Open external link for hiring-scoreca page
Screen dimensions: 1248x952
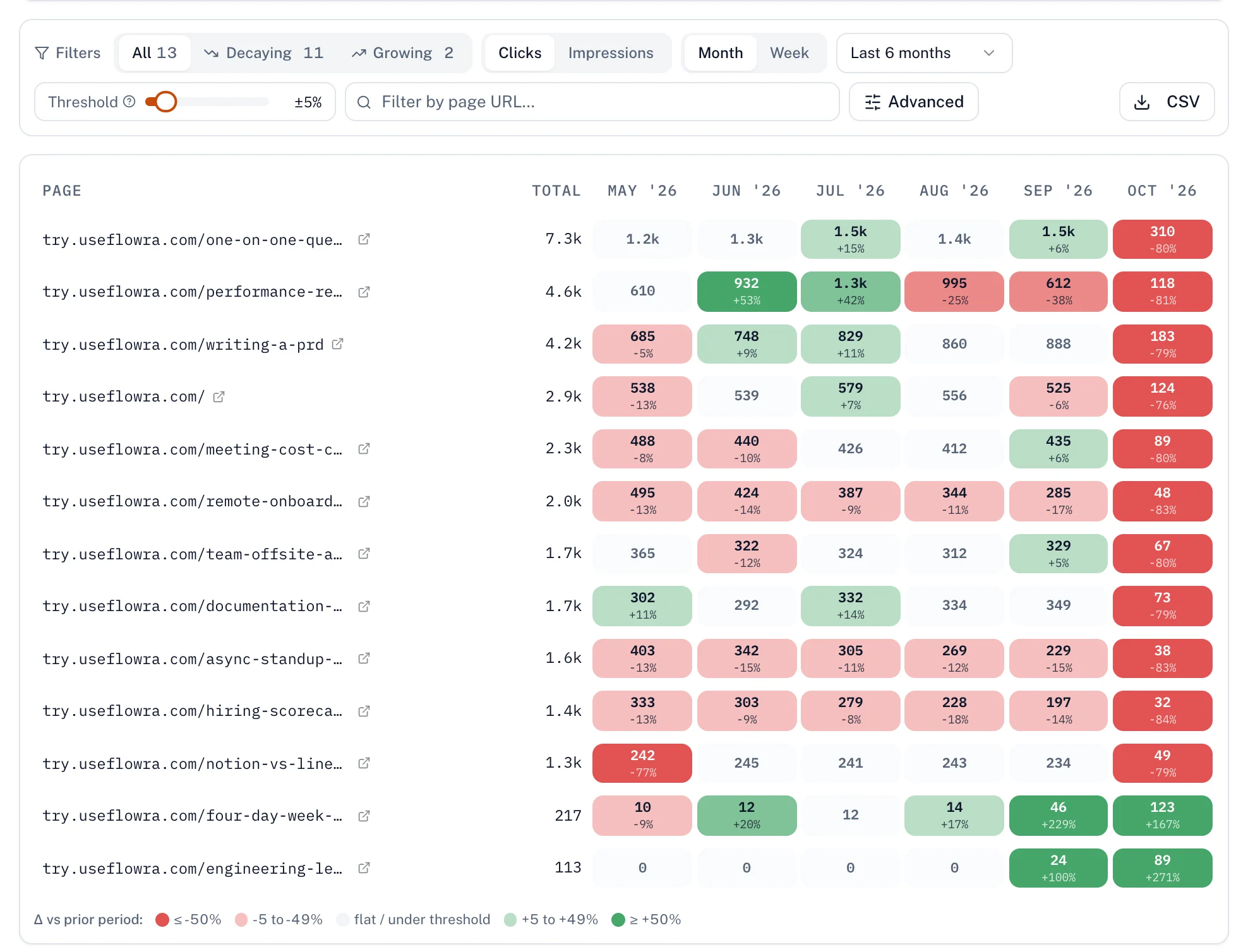[364, 711]
